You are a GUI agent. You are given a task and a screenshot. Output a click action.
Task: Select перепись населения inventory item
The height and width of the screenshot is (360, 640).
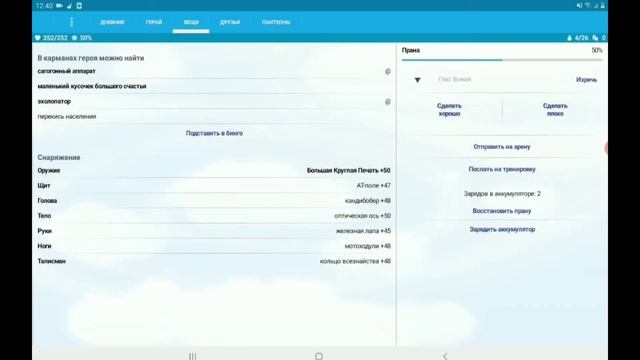pyautogui.click(x=67, y=116)
